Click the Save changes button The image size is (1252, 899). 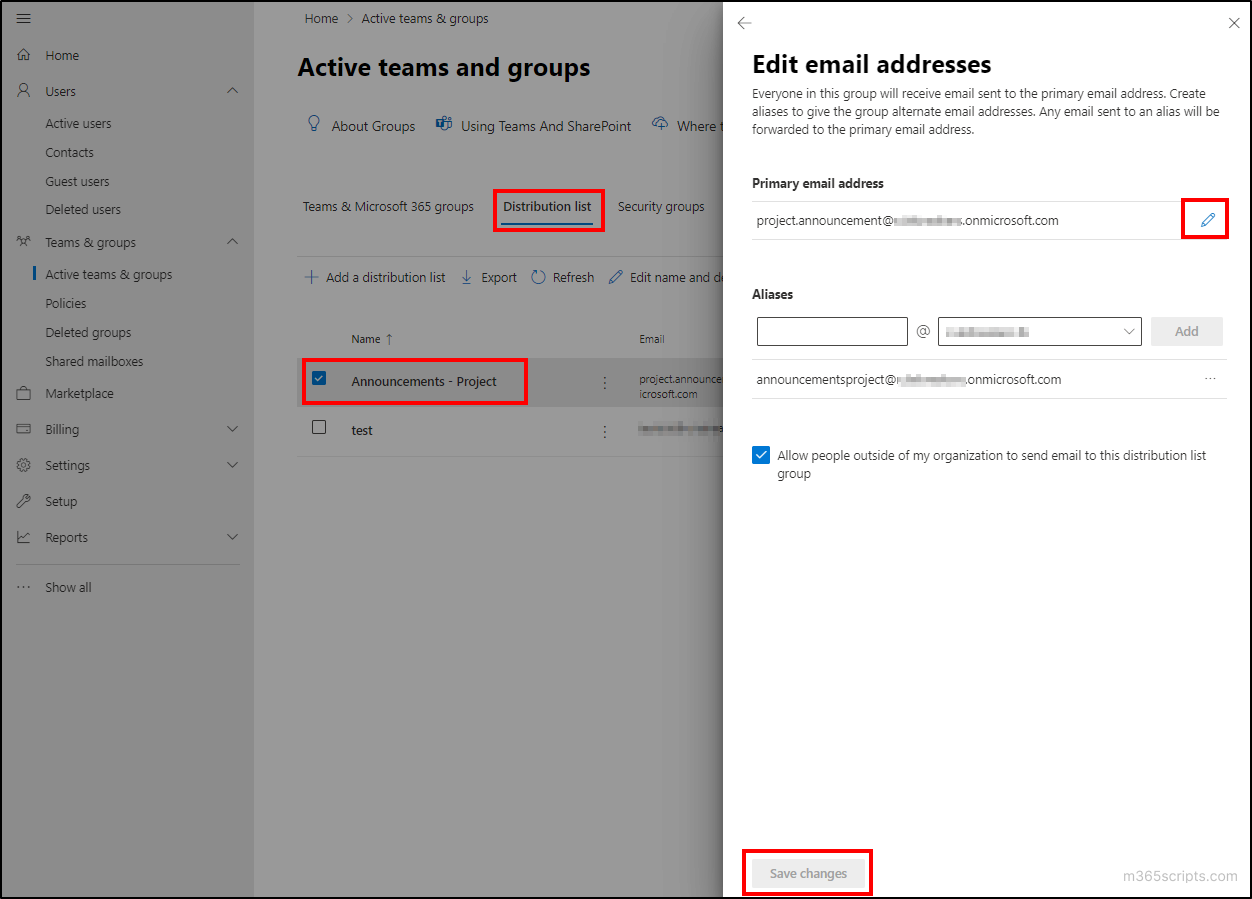coord(807,872)
